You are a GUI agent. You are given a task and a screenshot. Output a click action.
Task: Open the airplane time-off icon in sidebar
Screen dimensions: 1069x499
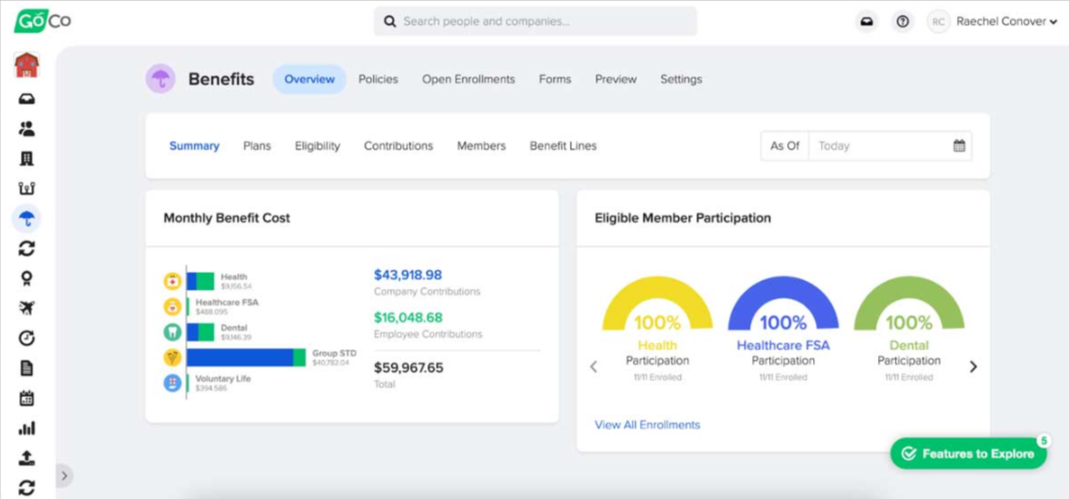pyautogui.click(x=27, y=309)
